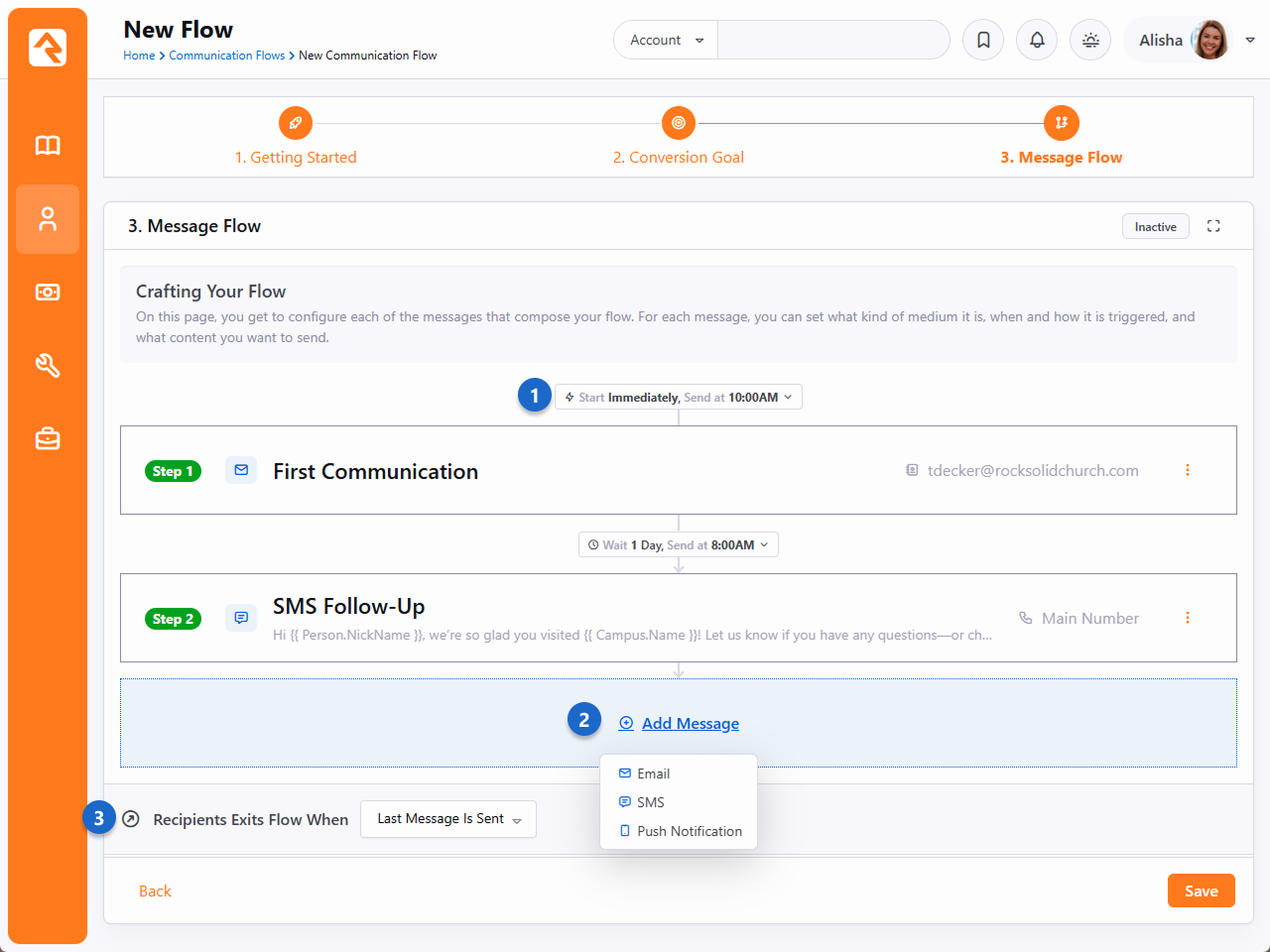Click the orange Save button
The height and width of the screenshot is (952, 1270).
1201,891
